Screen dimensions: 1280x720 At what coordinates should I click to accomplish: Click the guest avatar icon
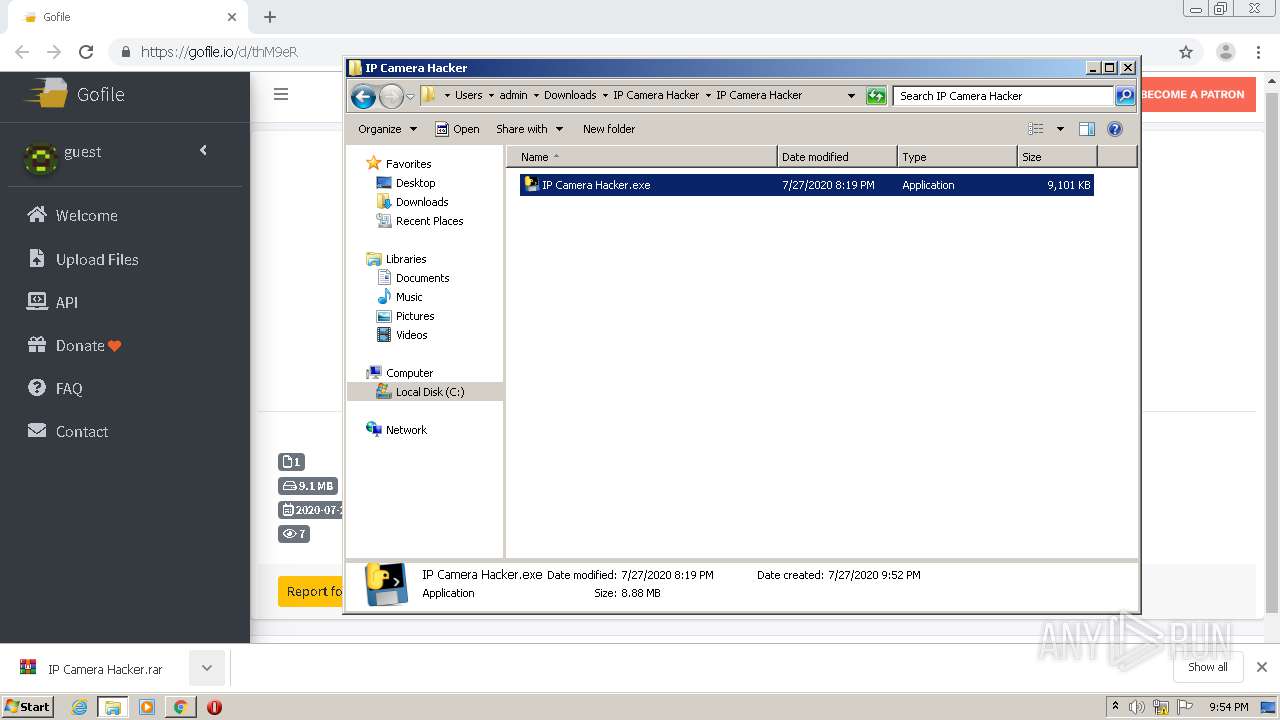40,158
